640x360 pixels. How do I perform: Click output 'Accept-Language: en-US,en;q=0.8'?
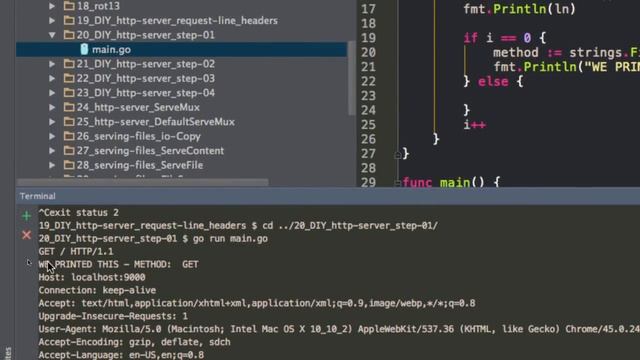click(121, 355)
